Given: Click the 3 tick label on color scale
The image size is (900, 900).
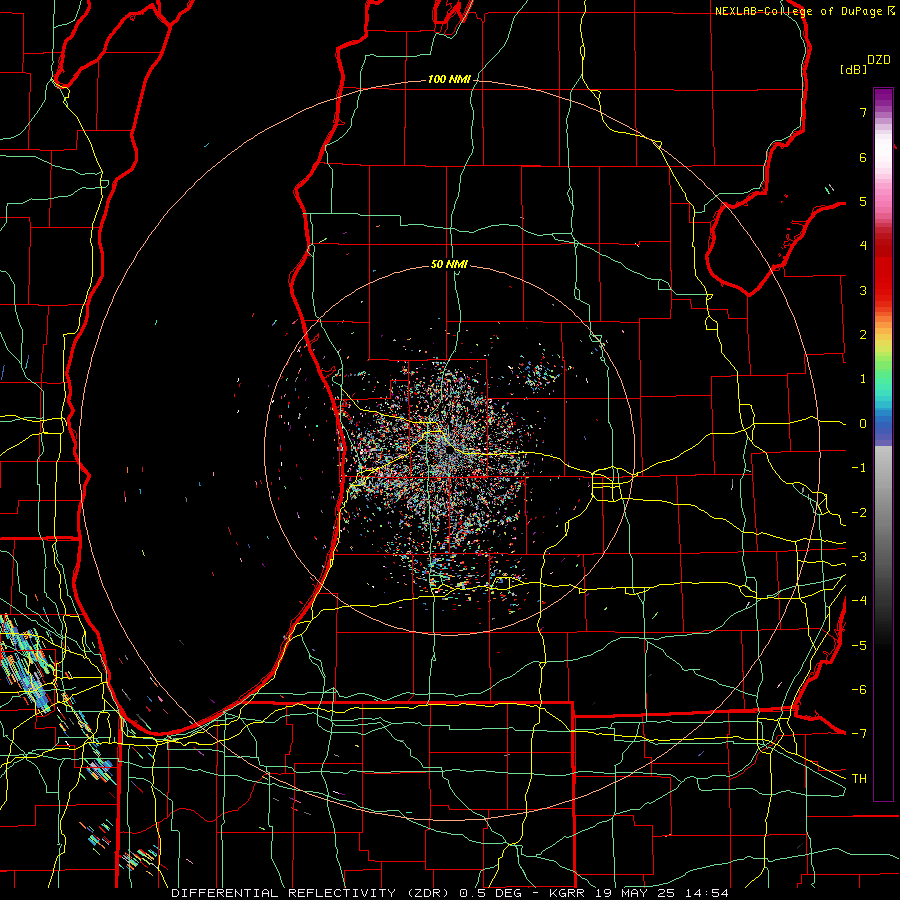Looking at the screenshot, I should coord(863,290).
